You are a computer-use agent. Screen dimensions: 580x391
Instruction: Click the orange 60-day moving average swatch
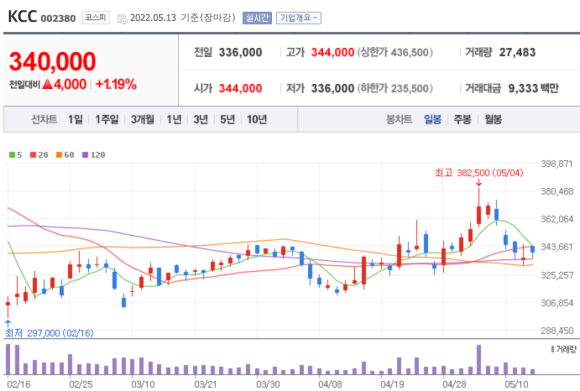point(59,155)
